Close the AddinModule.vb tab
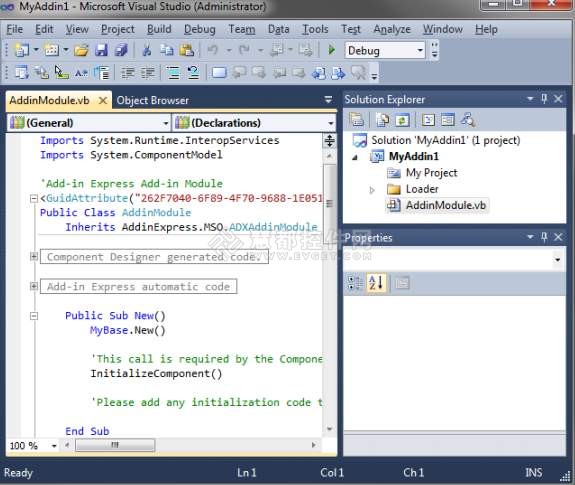Viewport: 575px width, 485px height. 103,100
